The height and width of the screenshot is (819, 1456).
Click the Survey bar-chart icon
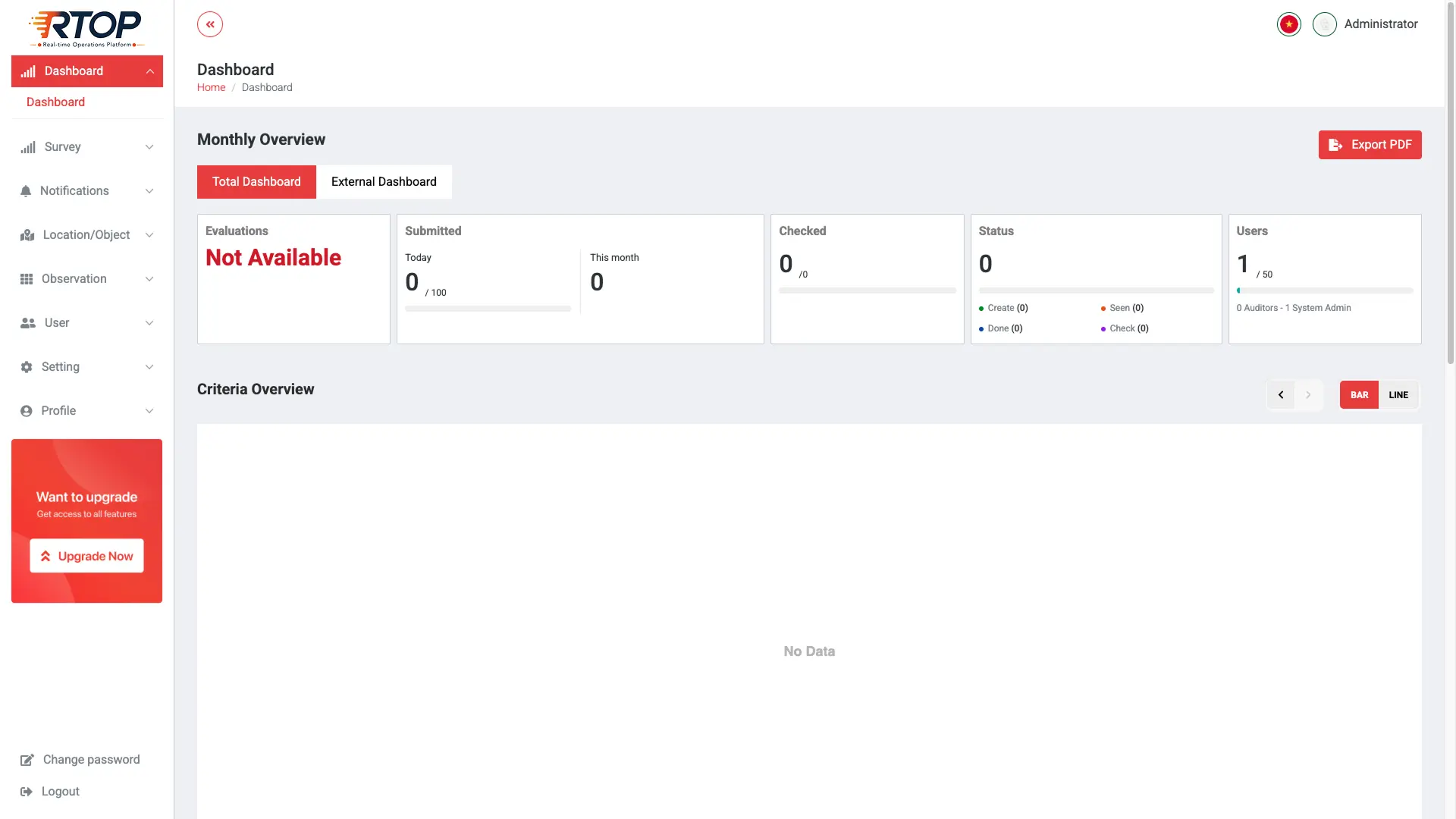(x=28, y=147)
